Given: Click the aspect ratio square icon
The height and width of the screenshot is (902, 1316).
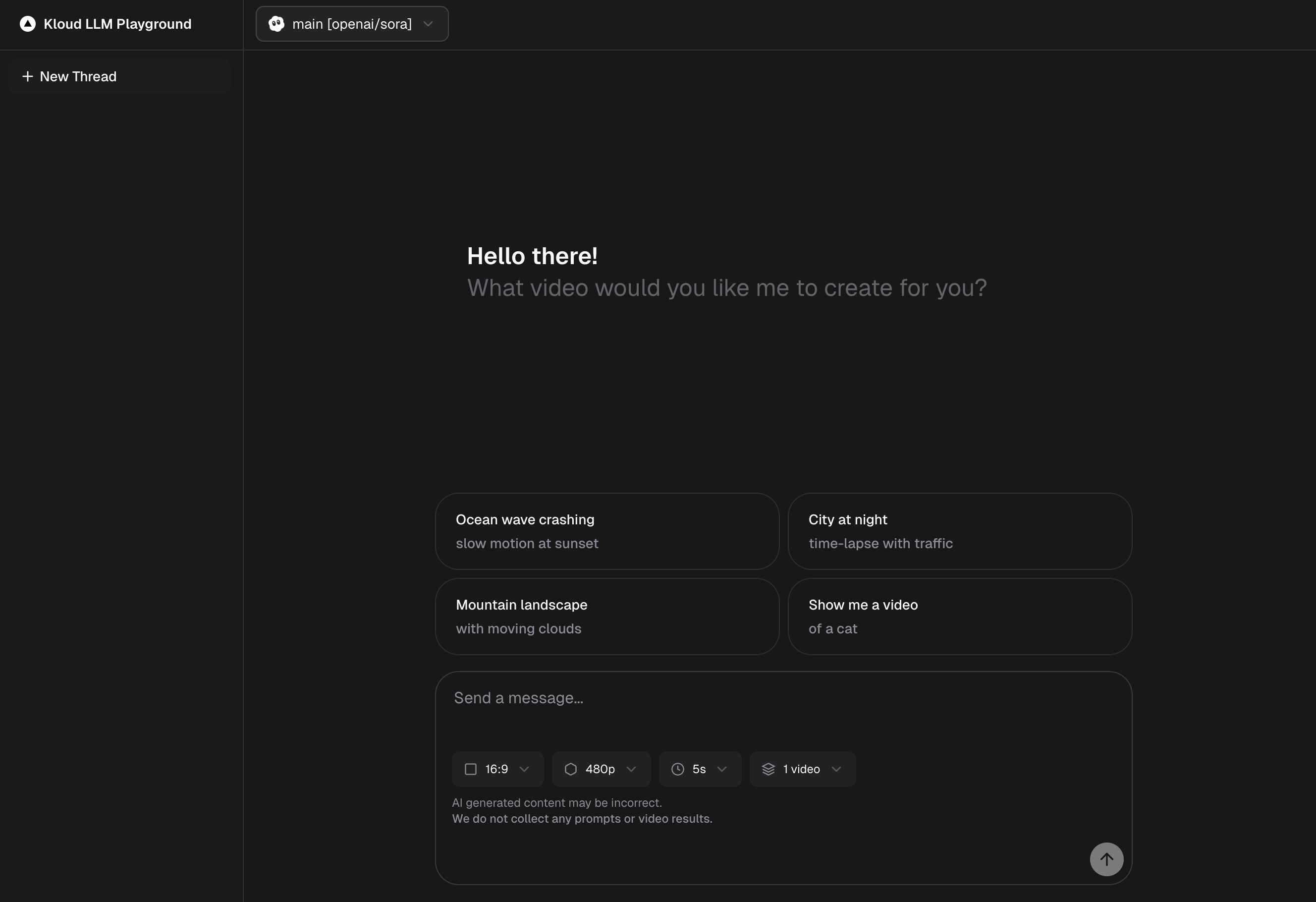Looking at the screenshot, I should pos(471,769).
